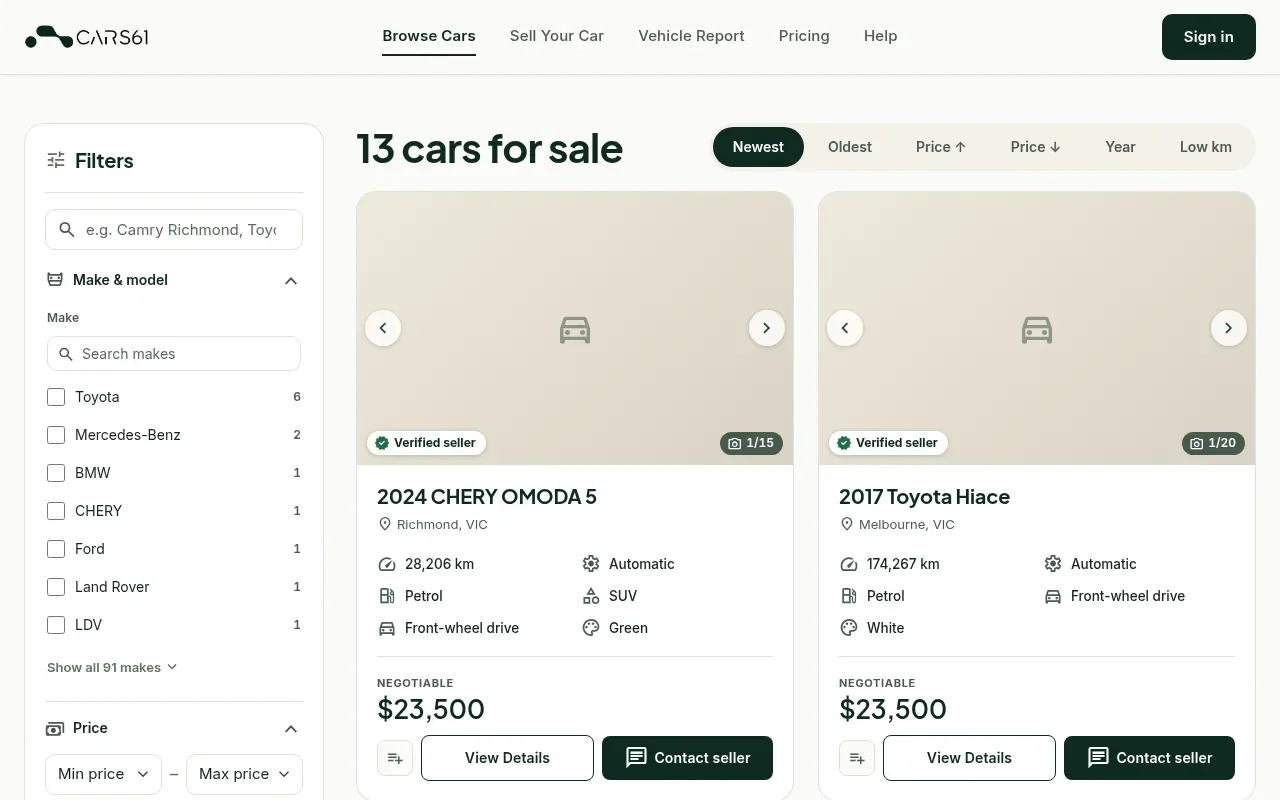Open the Pricing nav item

pyautogui.click(x=804, y=36)
